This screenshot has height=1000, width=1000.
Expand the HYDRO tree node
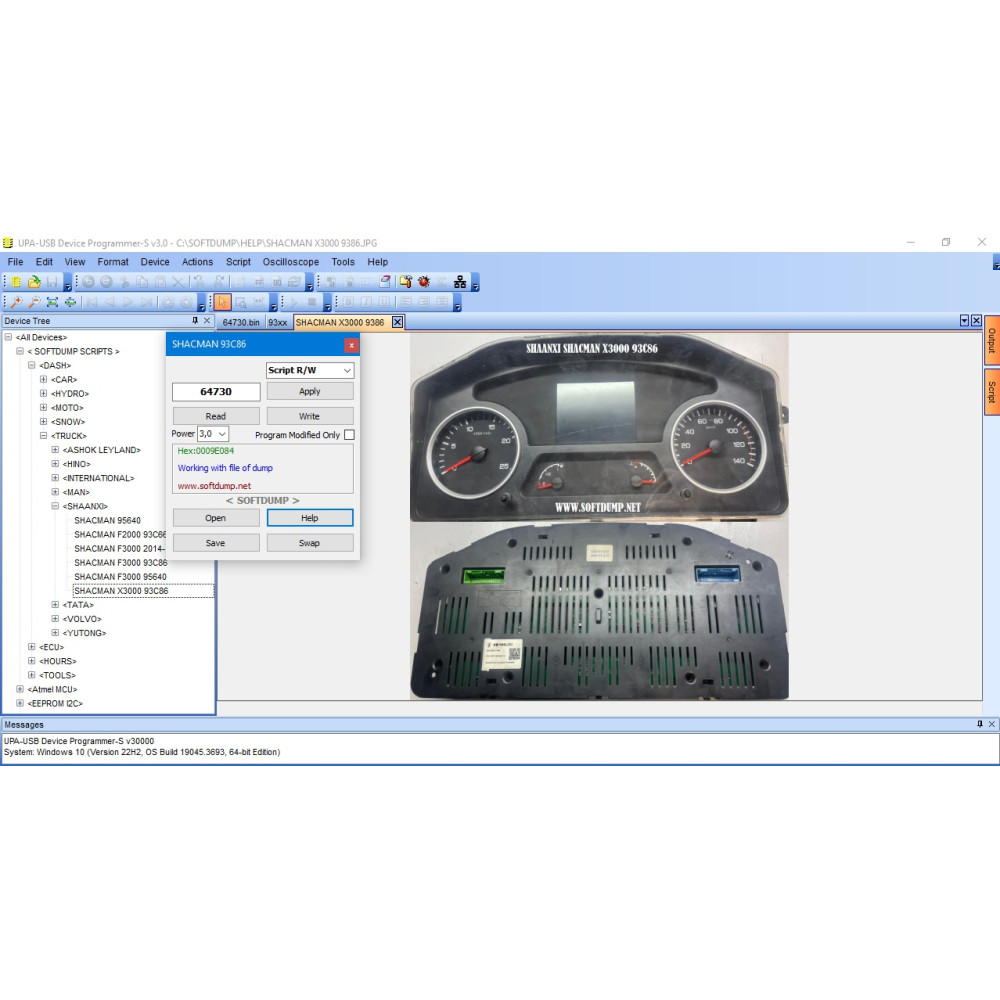click(x=43, y=393)
